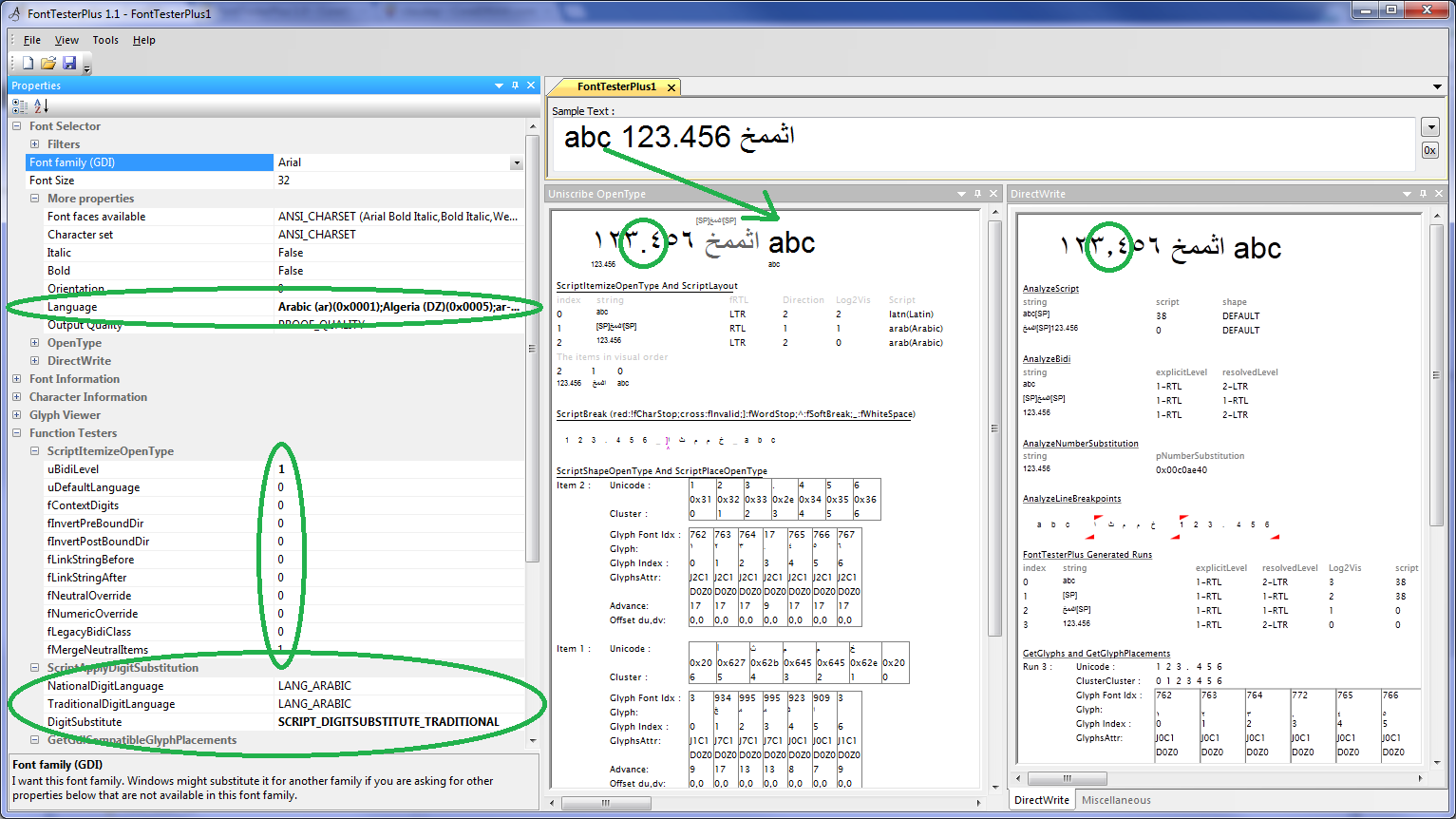Close the DirectWrite panel

point(1439,194)
